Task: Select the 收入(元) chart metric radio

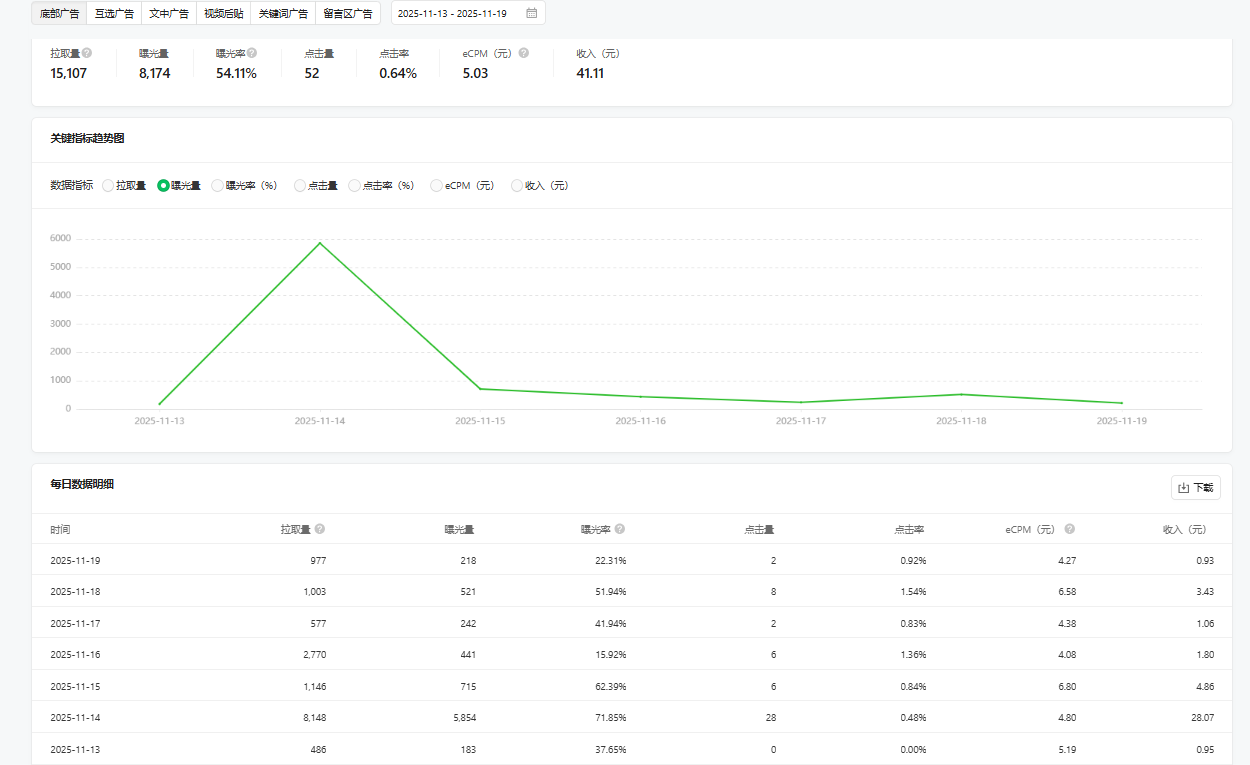Action: tap(517, 185)
